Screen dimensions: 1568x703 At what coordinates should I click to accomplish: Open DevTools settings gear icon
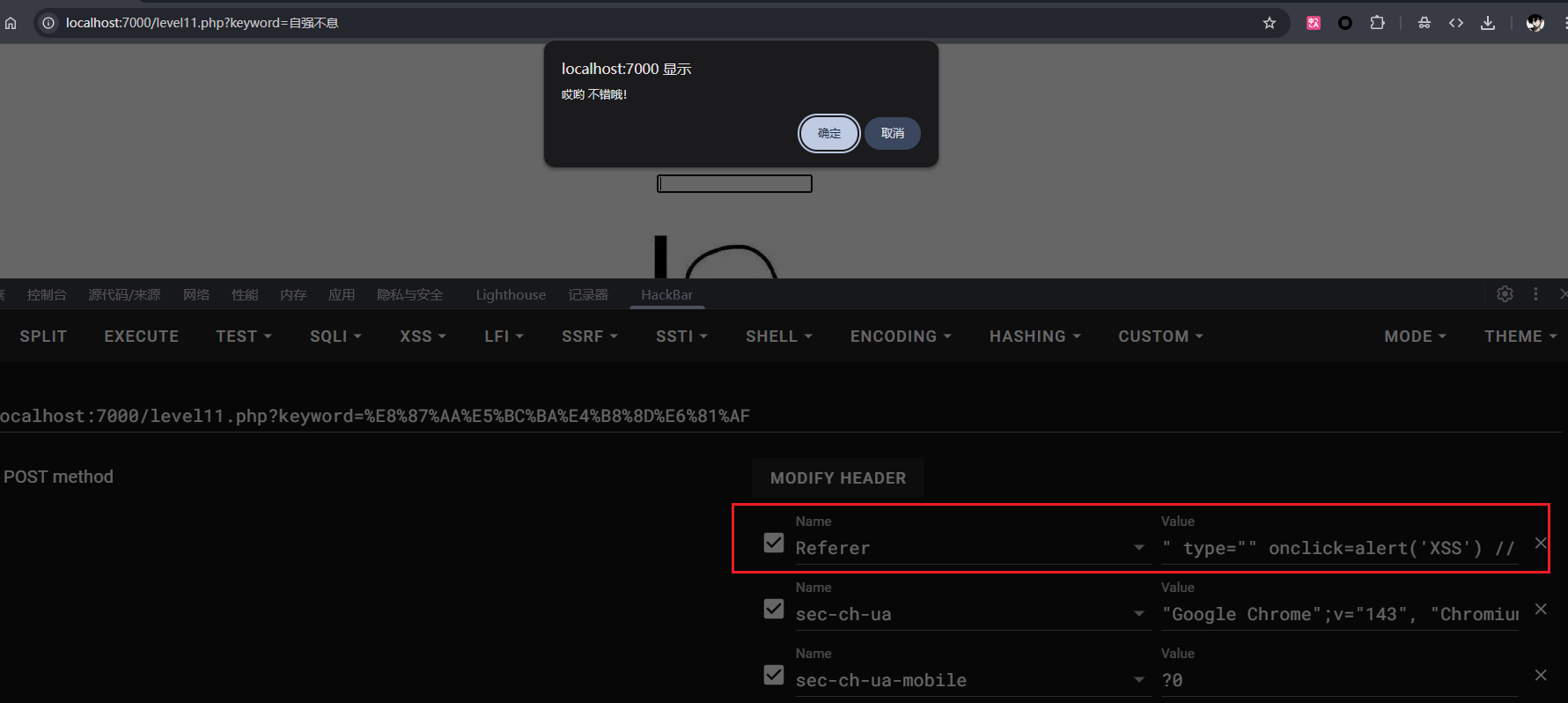click(1505, 294)
